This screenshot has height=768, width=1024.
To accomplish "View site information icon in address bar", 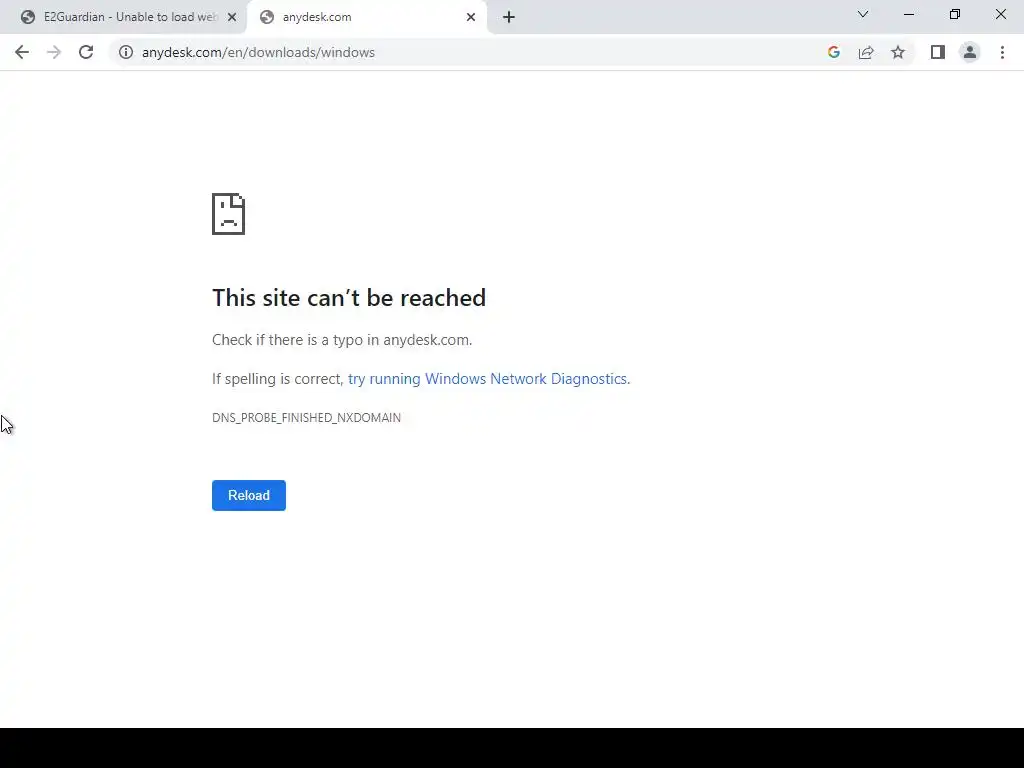I will [126, 52].
